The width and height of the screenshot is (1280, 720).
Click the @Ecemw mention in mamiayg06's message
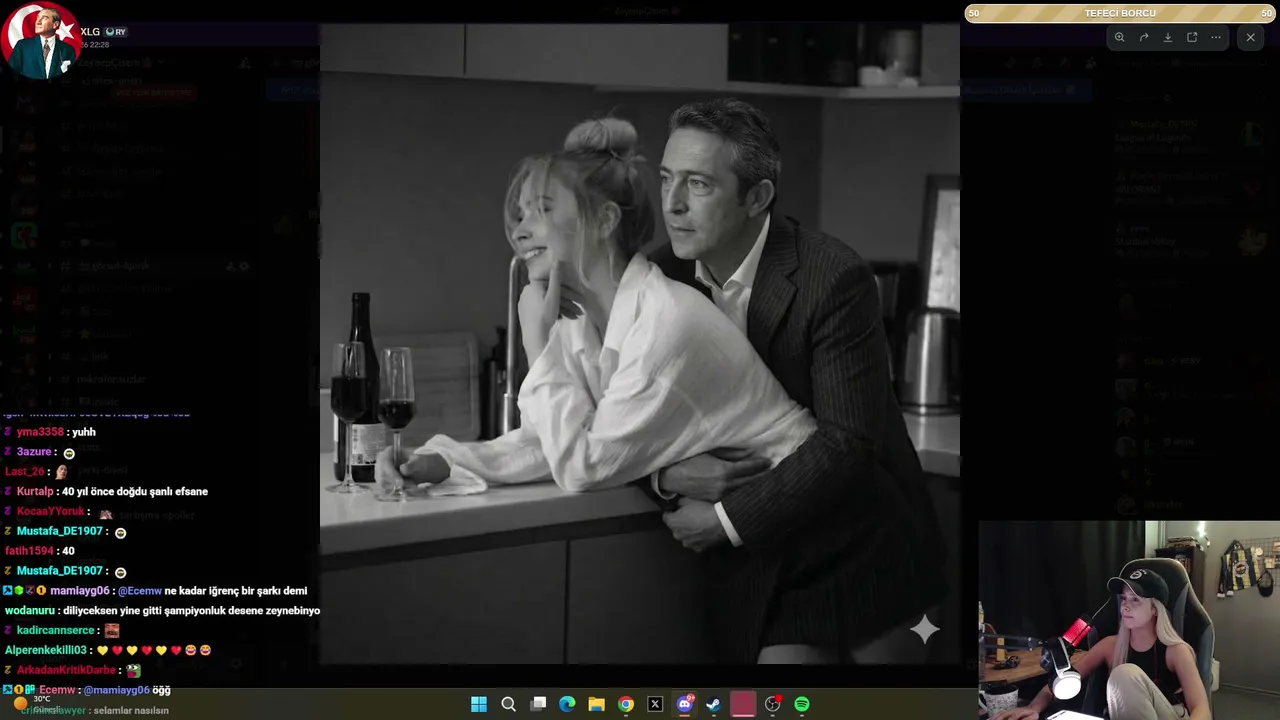pos(140,591)
